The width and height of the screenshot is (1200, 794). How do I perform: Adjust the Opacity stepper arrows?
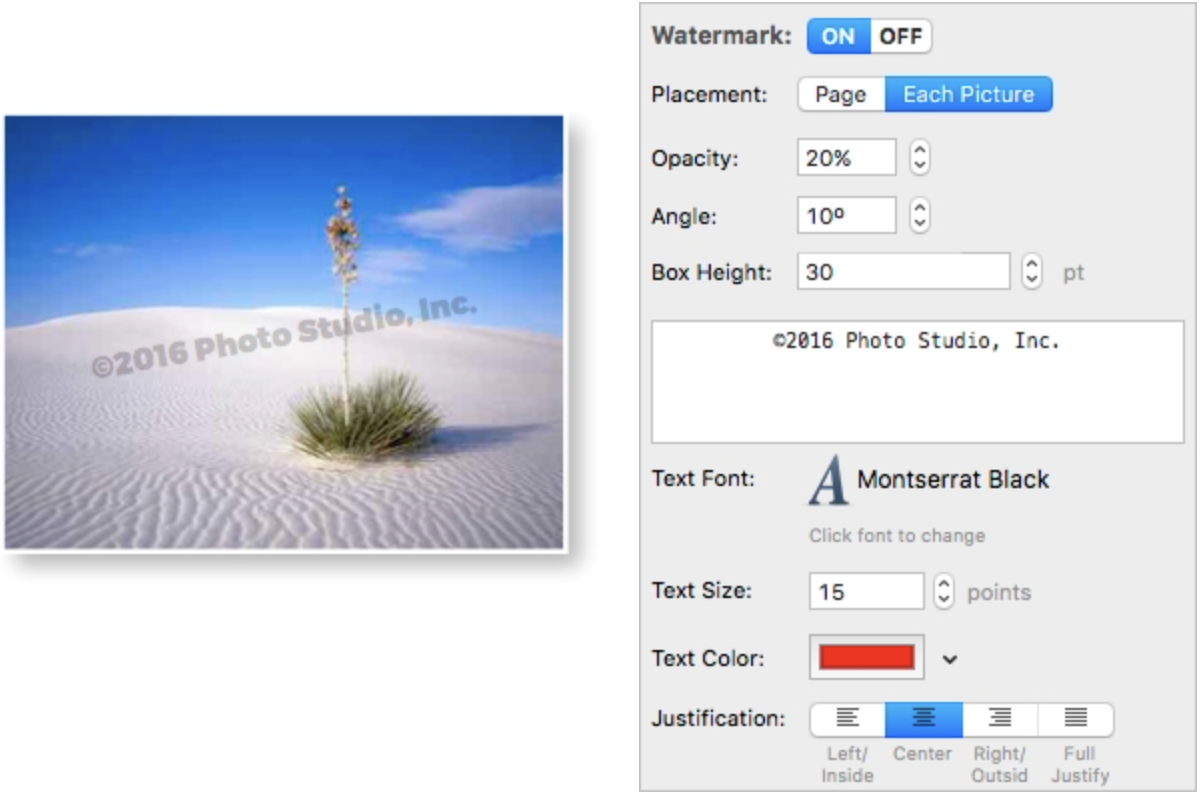pos(920,158)
